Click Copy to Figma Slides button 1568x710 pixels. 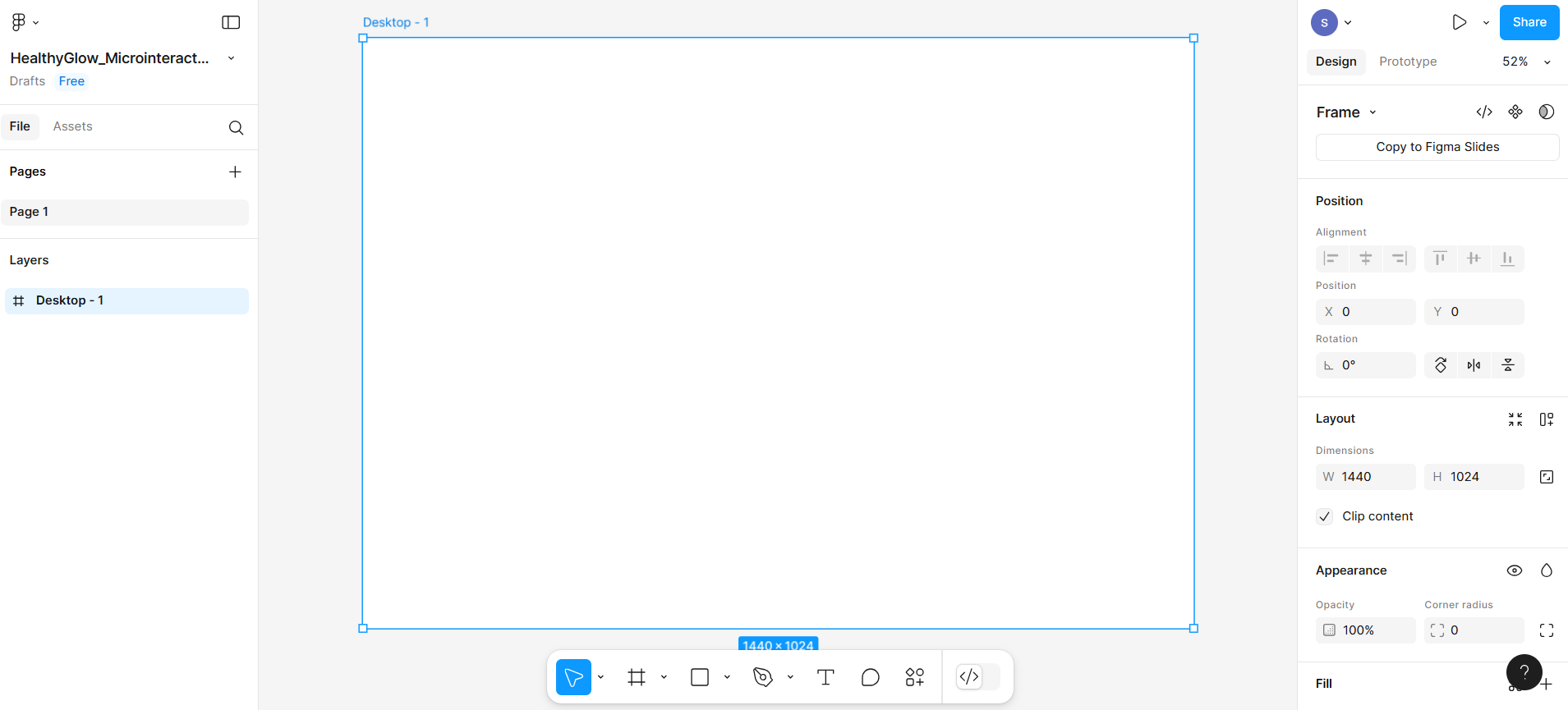click(1437, 147)
